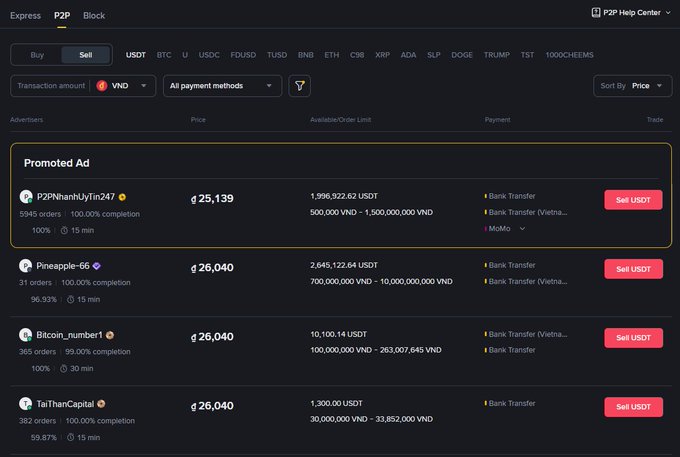Click available amount 1,996,922.62 USDT
The width and height of the screenshot is (680, 457).
pos(344,196)
